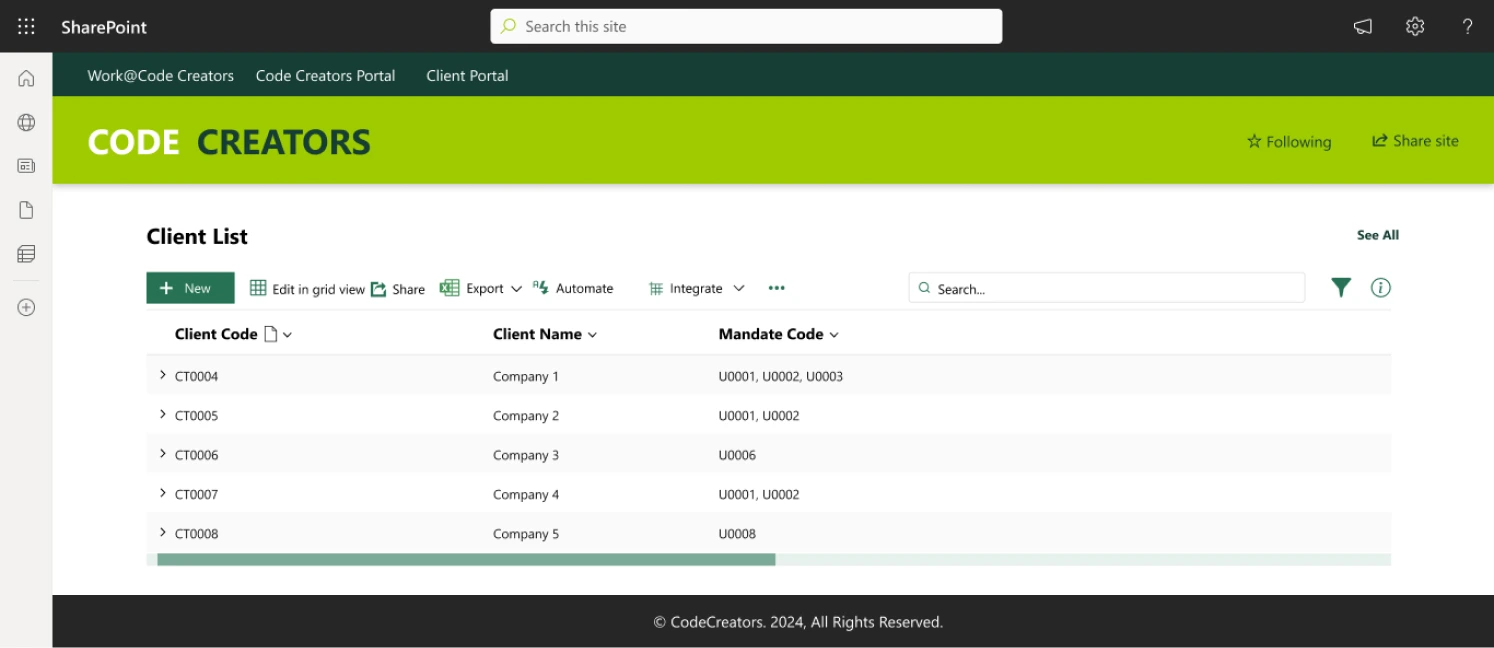The image size is (1494, 648).
Task: Open the settings gear icon
Action: pyautogui.click(x=1415, y=26)
